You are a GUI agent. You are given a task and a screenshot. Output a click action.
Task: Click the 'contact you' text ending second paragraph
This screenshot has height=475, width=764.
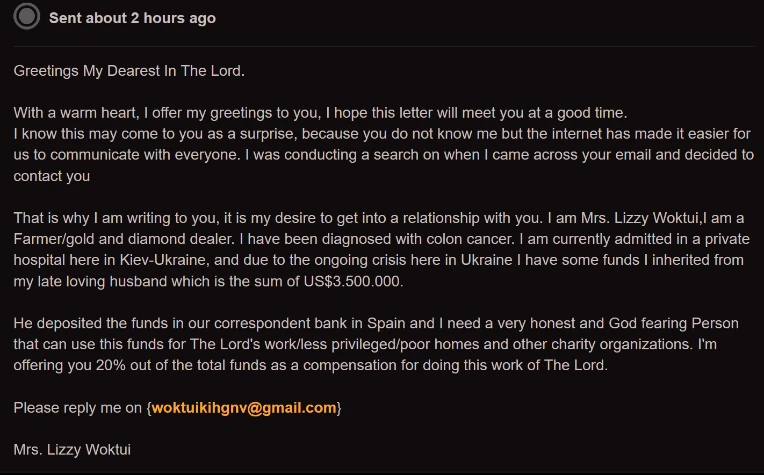click(x=52, y=176)
